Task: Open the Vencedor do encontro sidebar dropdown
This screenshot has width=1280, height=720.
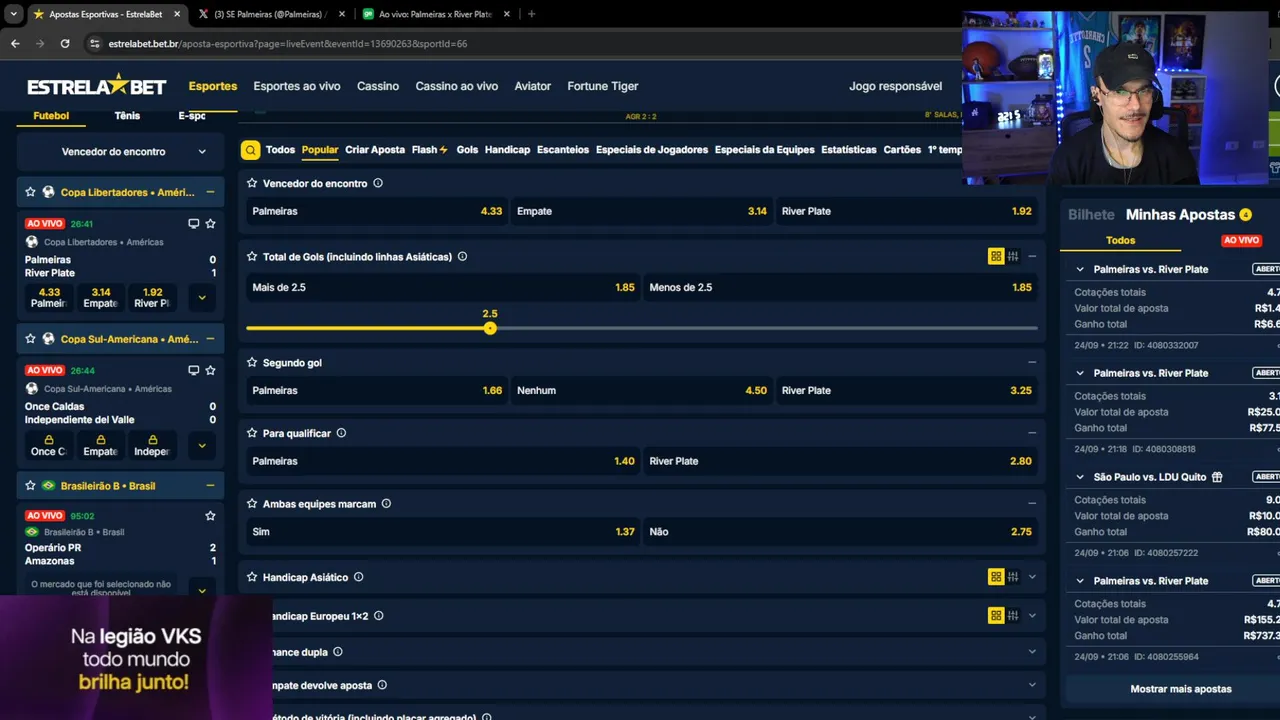Action: click(120, 152)
